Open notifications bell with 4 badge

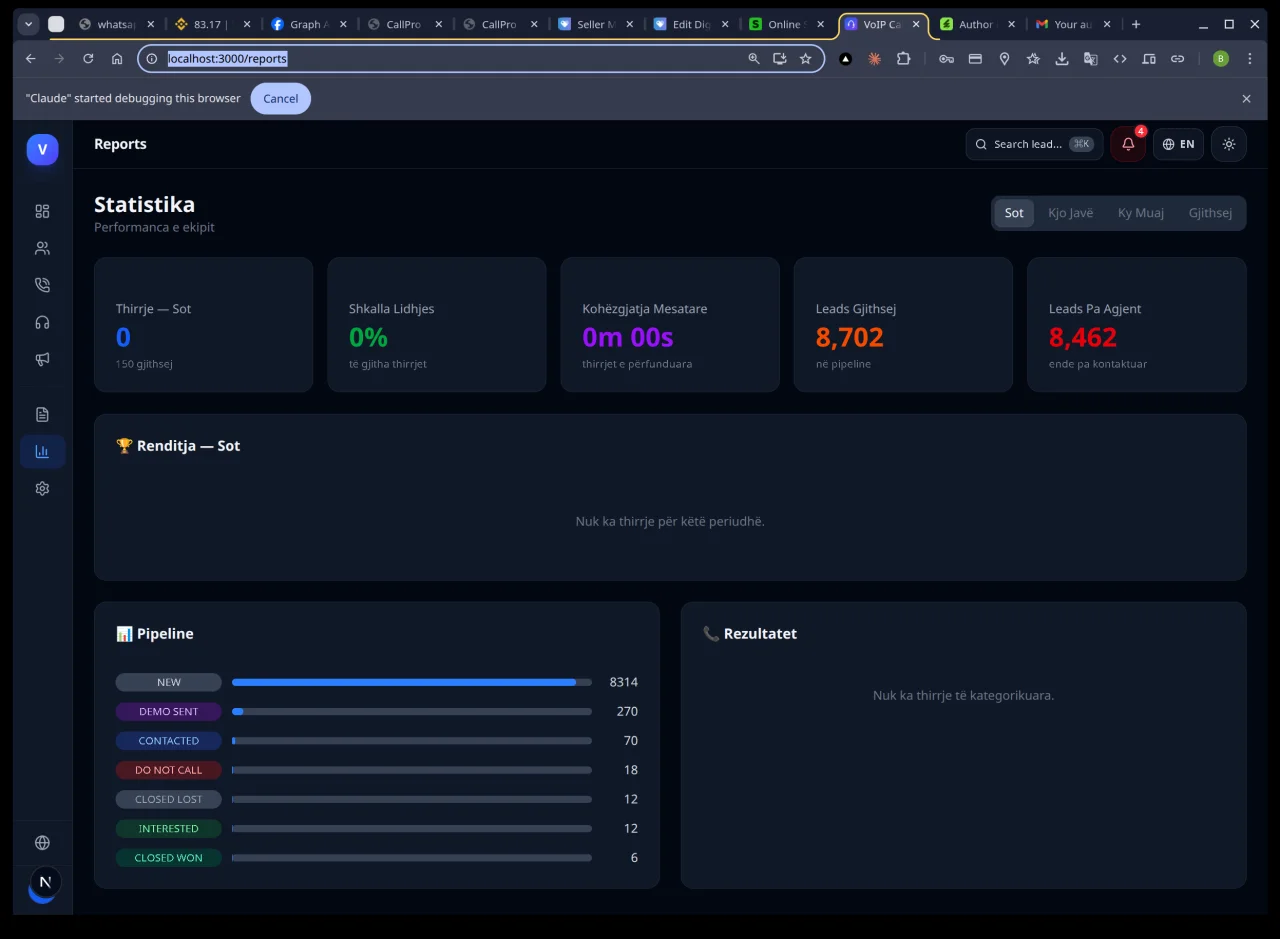click(1128, 144)
